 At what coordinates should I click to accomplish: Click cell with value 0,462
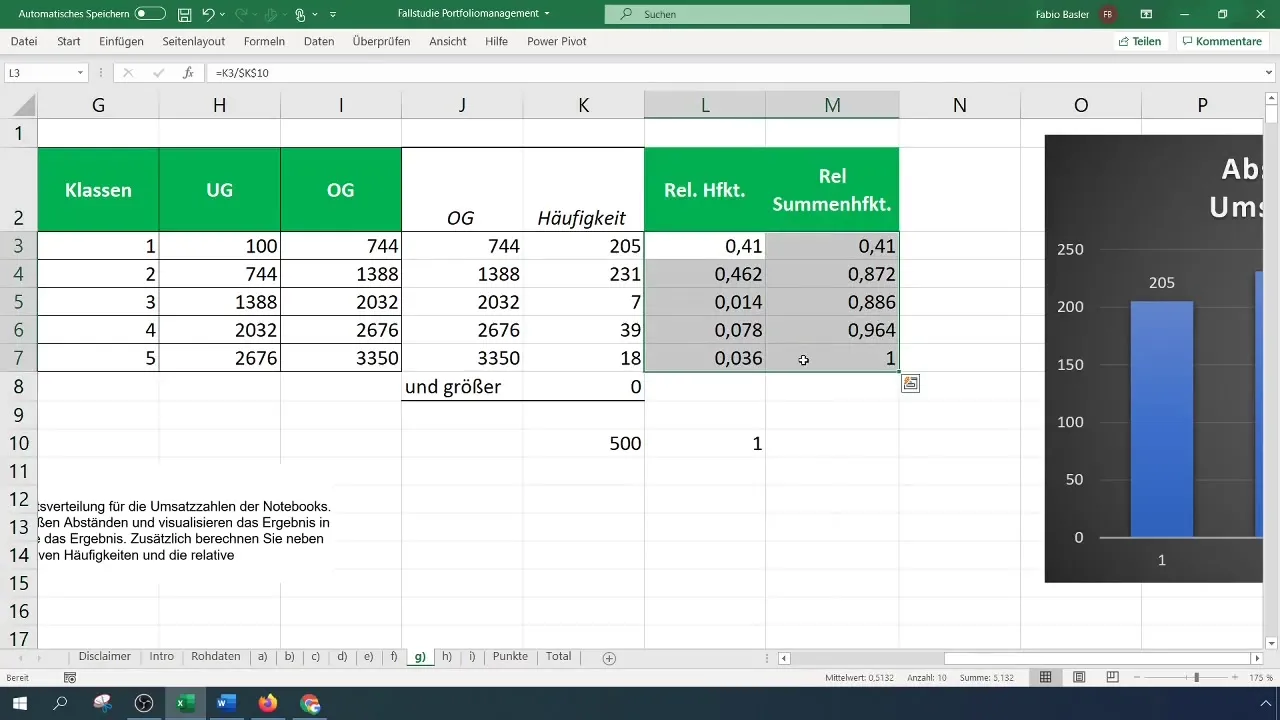705,274
